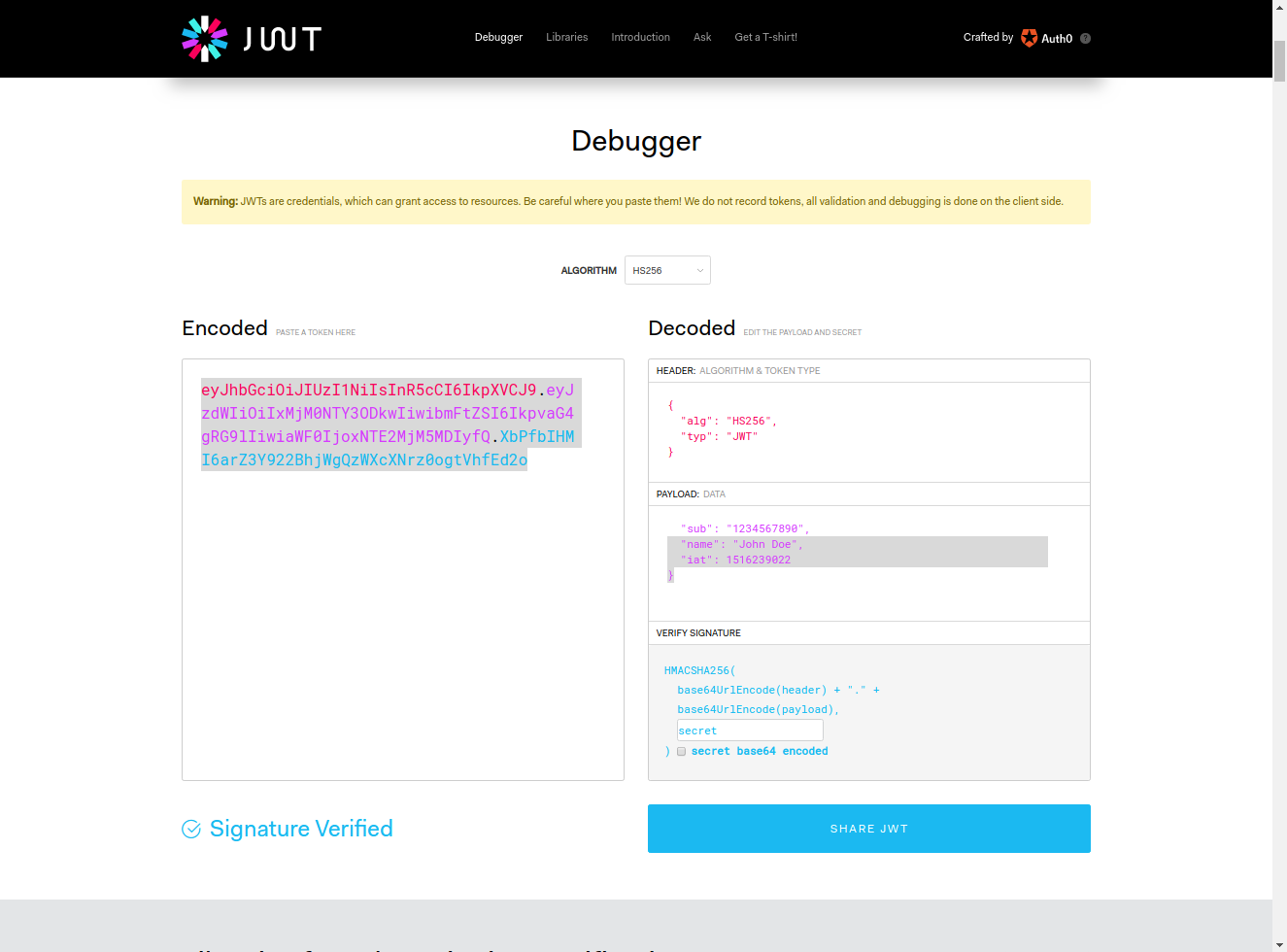Image resolution: width=1287 pixels, height=952 pixels.
Task: Click the secret input in VERIFY SIGNATURE
Action: 749,730
